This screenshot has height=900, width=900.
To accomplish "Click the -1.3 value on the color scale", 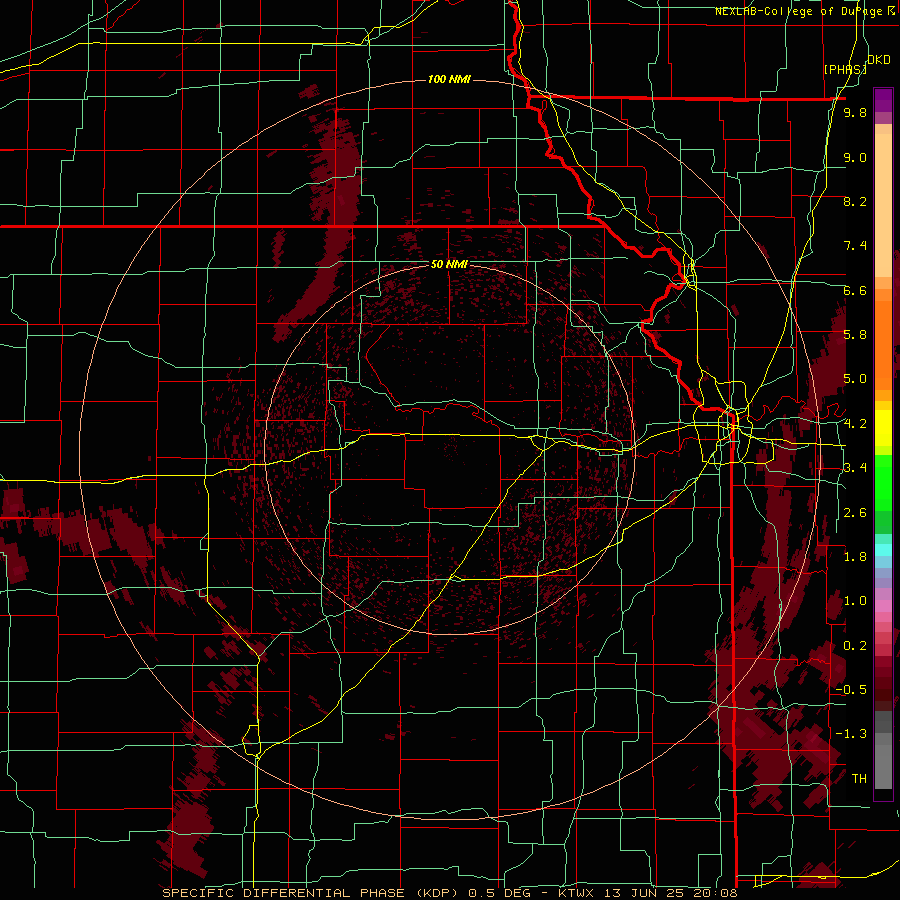I will click(x=851, y=734).
